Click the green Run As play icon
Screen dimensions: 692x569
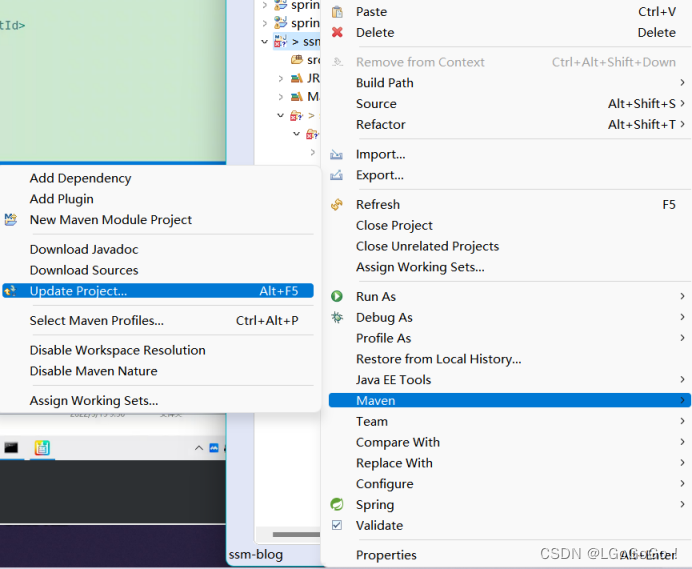337,296
